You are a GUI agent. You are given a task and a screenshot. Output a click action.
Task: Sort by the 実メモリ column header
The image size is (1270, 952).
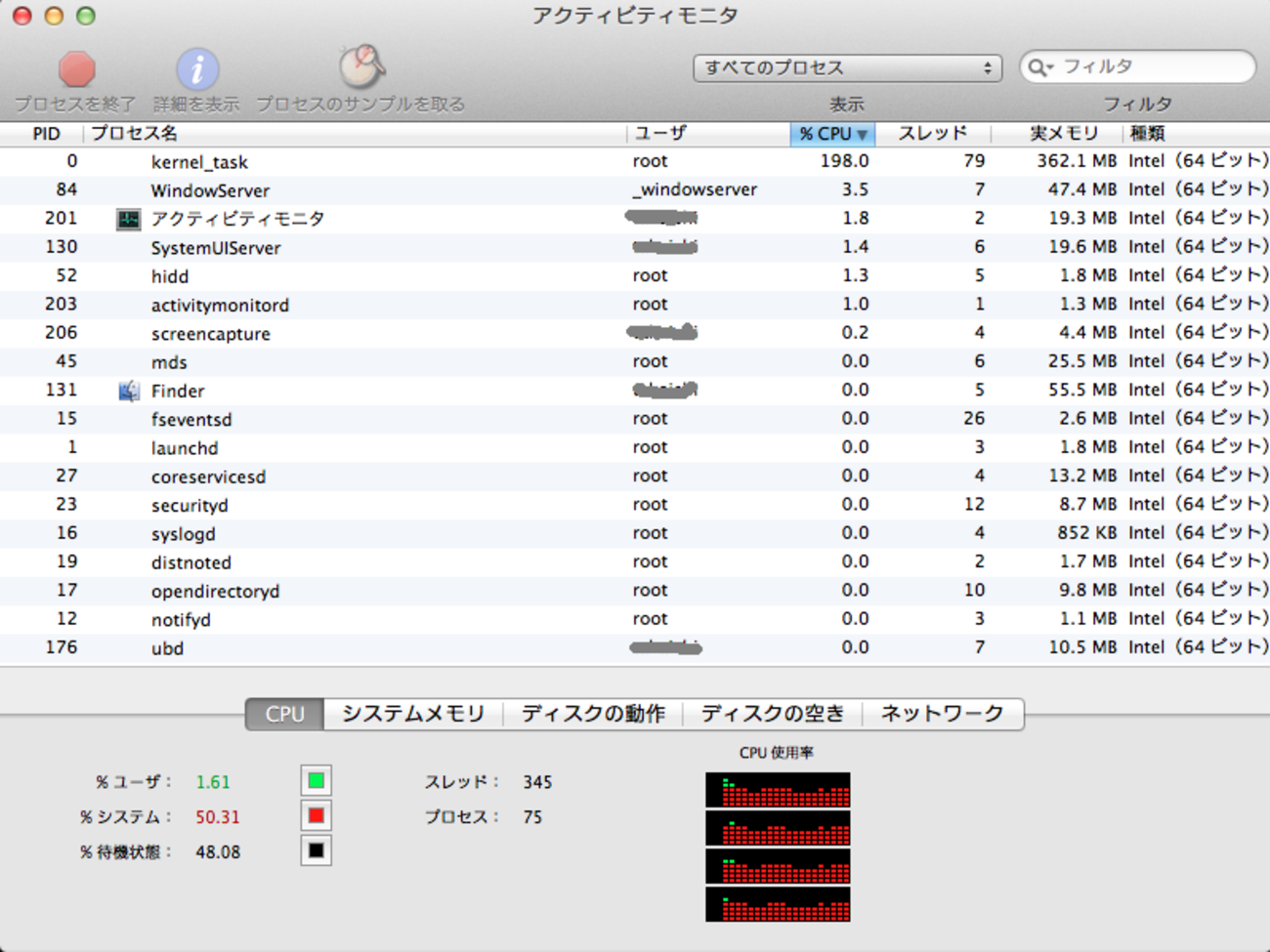pyautogui.click(x=1058, y=134)
